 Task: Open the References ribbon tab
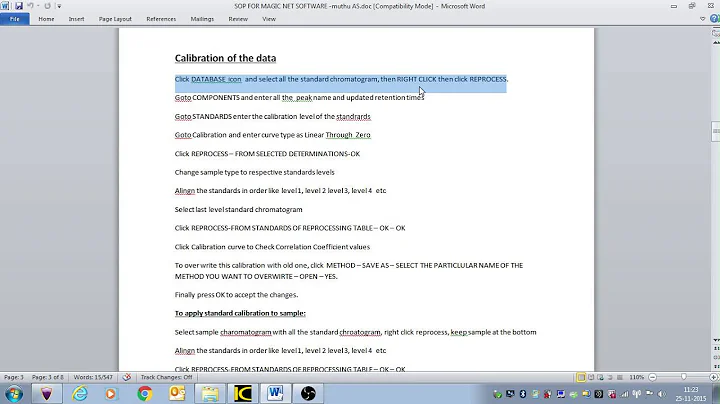[161, 19]
